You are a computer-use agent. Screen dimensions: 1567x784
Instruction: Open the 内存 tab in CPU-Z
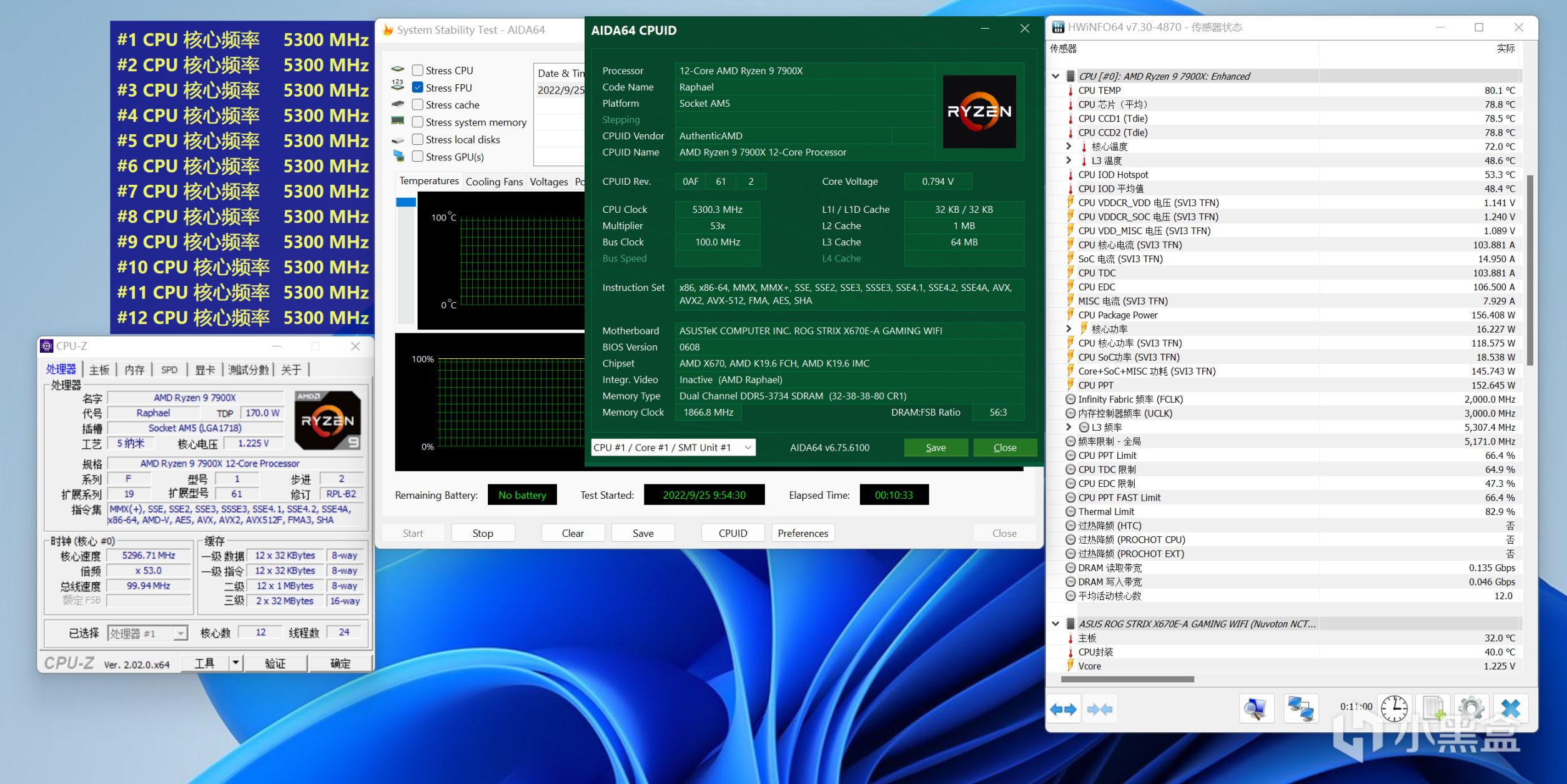(x=134, y=370)
